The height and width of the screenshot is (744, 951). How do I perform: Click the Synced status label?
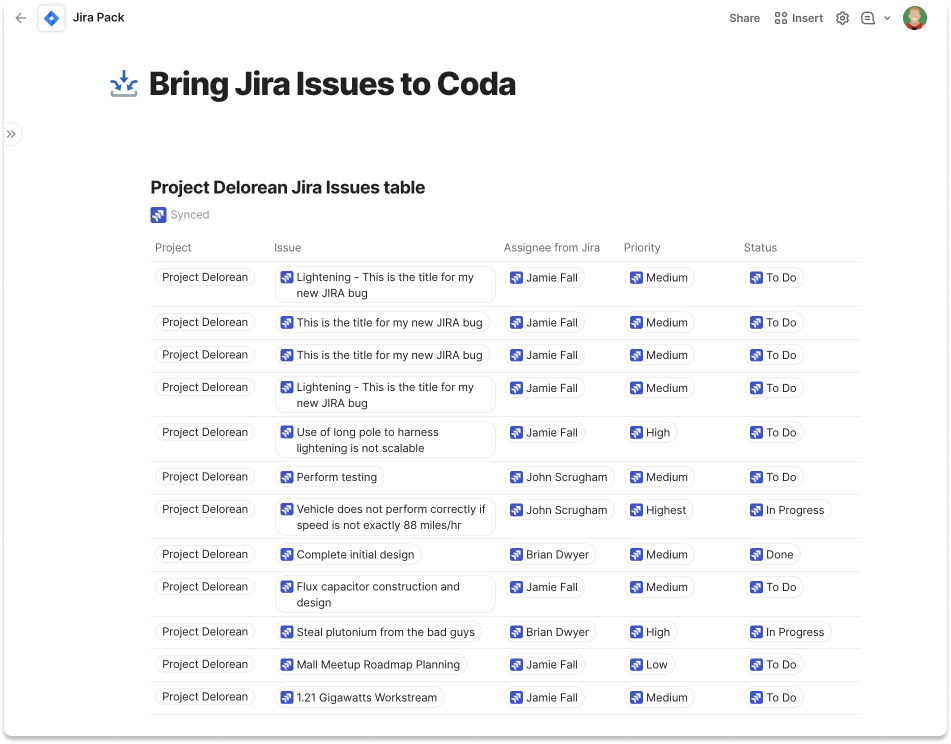coord(190,215)
